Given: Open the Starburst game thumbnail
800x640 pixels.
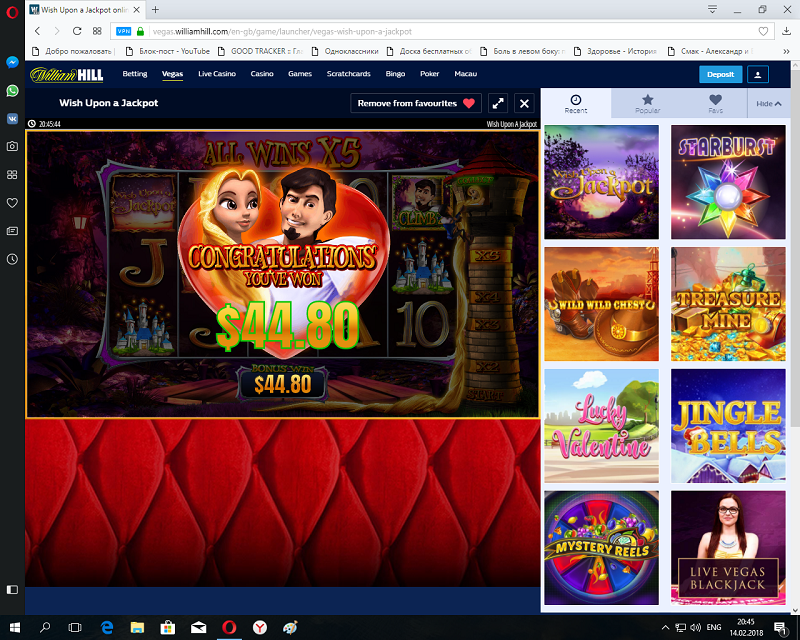Looking at the screenshot, I should tap(728, 182).
